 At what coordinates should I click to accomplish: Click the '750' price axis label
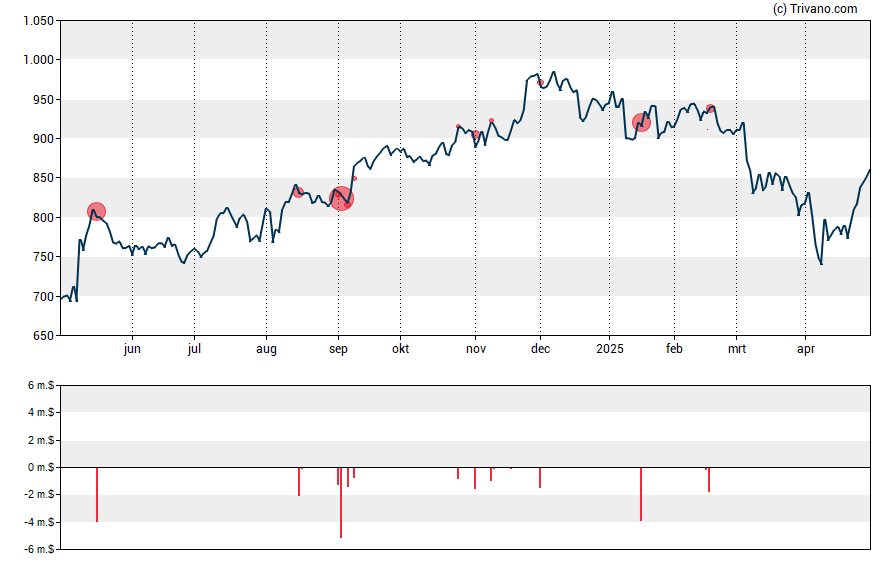pyautogui.click(x=44, y=256)
